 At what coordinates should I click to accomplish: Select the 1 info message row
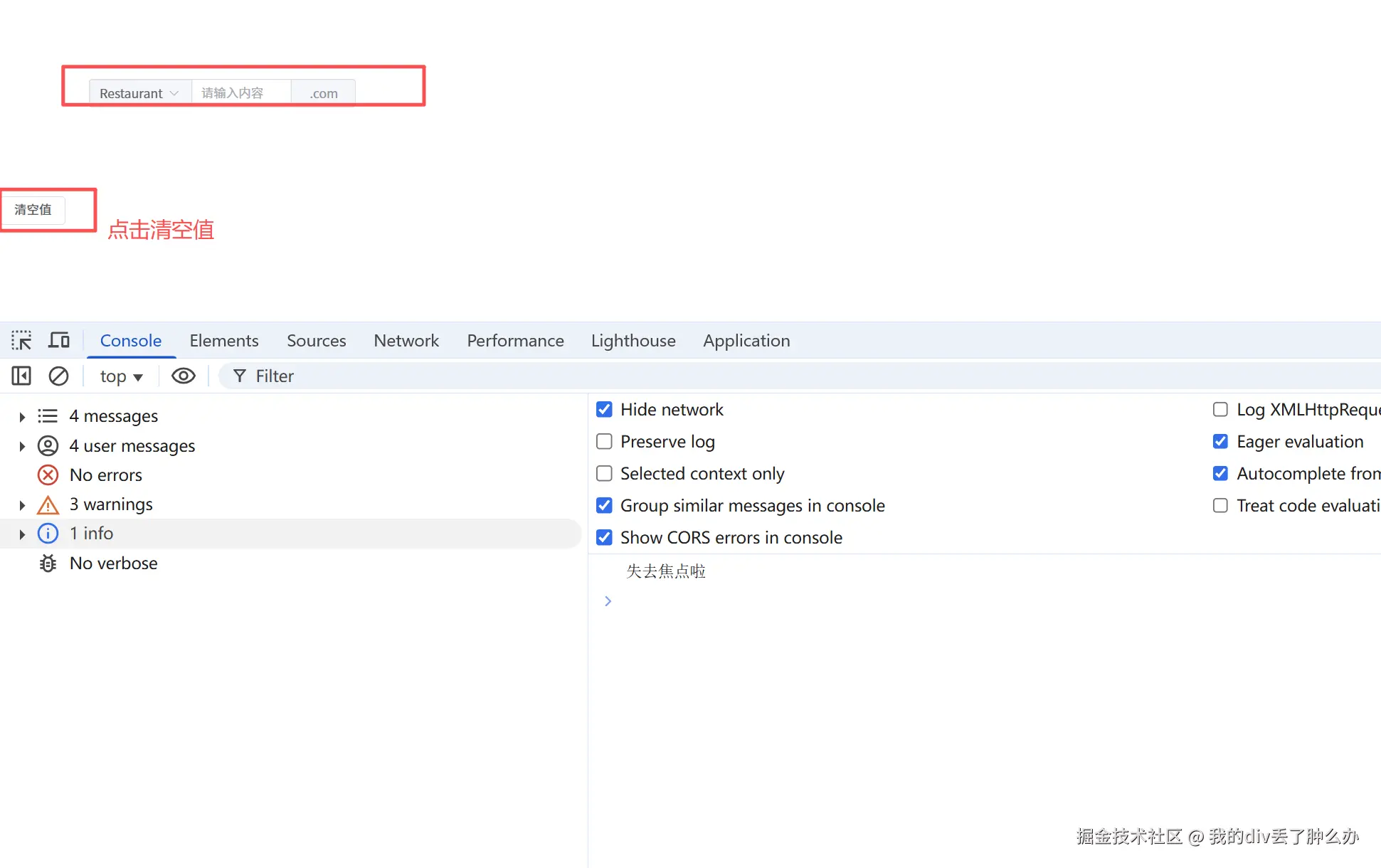pos(91,533)
